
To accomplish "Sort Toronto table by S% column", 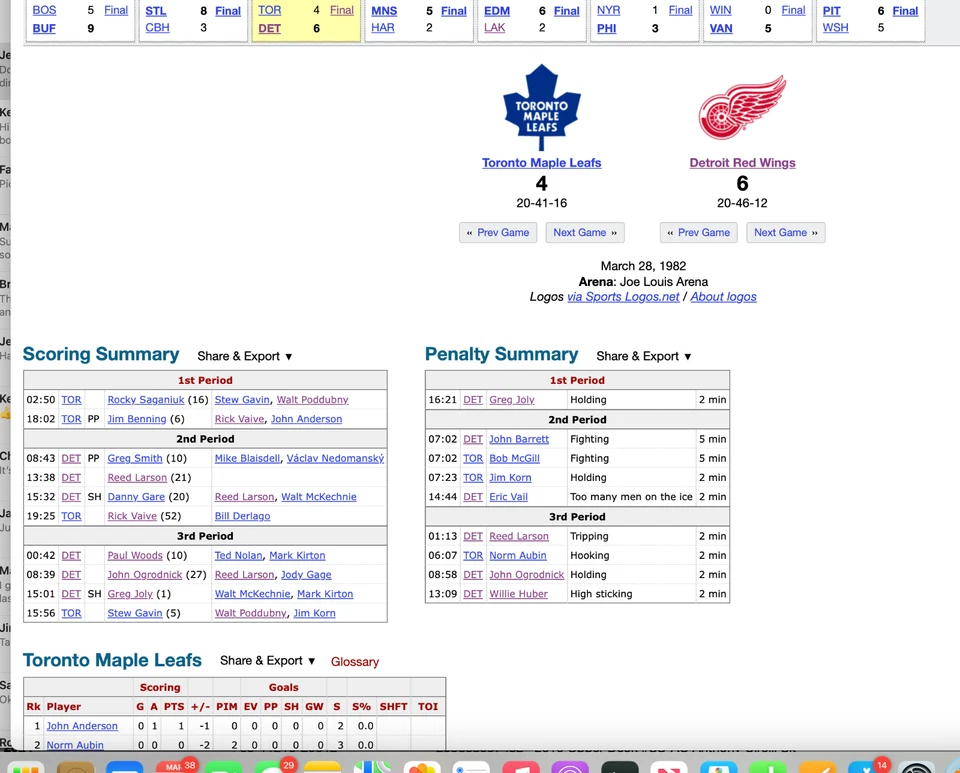I will coord(361,706).
